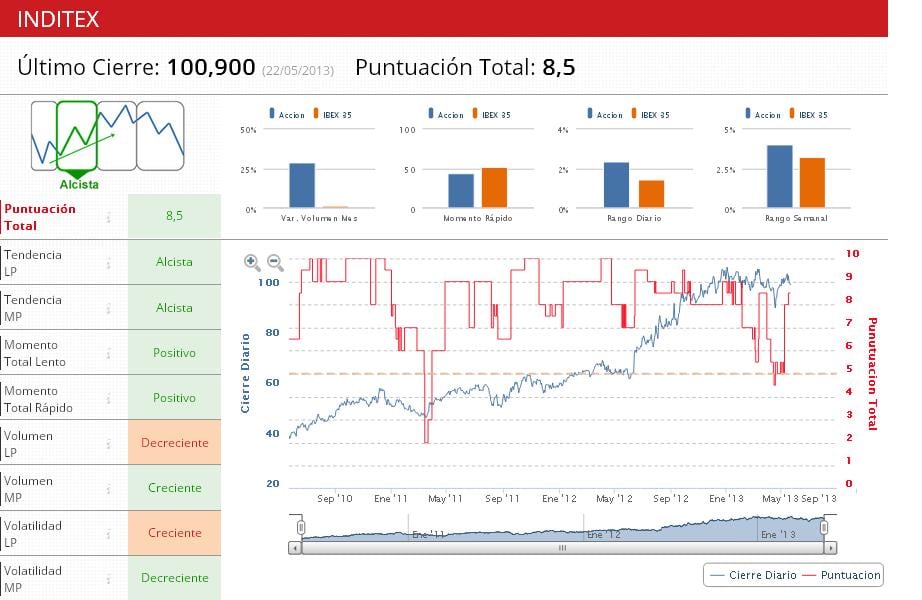Open info icon for Tendencia MP row

[x=109, y=308]
